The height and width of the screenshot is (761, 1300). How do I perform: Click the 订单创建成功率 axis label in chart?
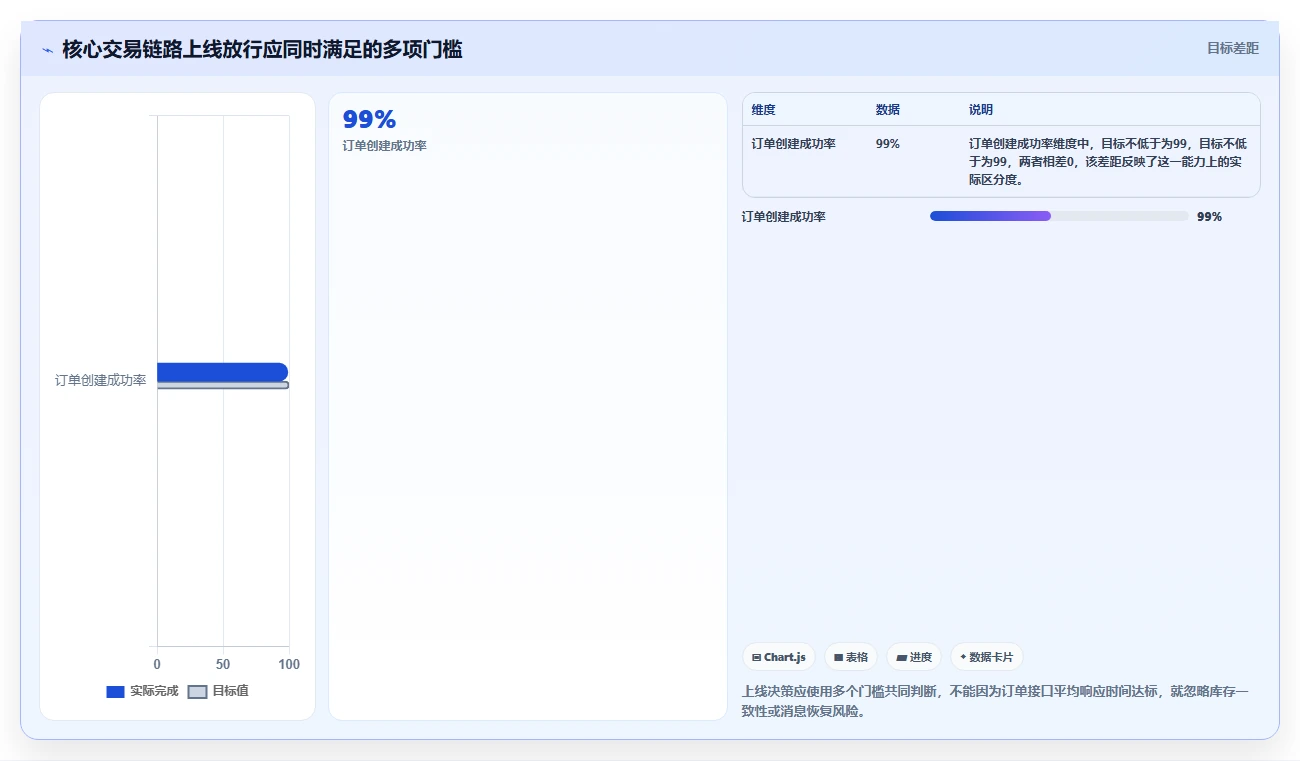point(100,380)
